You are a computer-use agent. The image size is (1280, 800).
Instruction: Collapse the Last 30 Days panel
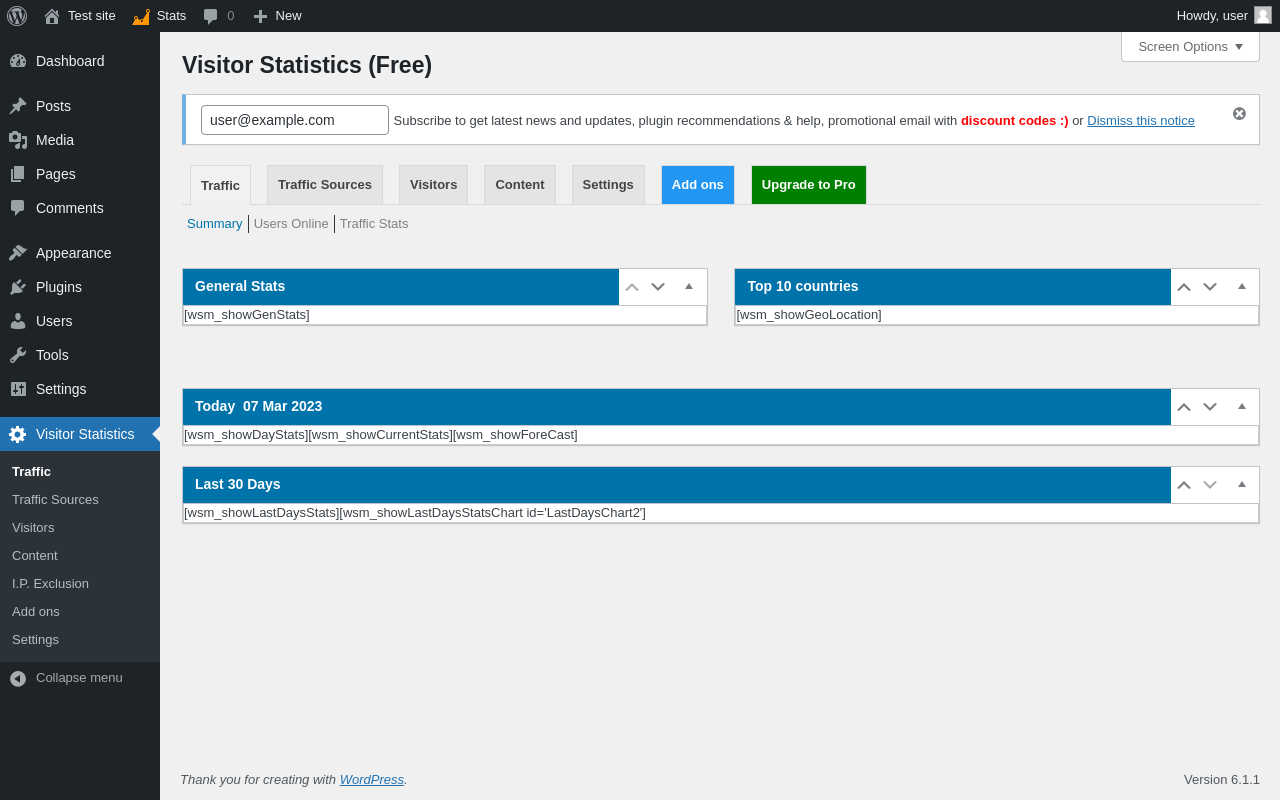pyautogui.click(x=1242, y=485)
